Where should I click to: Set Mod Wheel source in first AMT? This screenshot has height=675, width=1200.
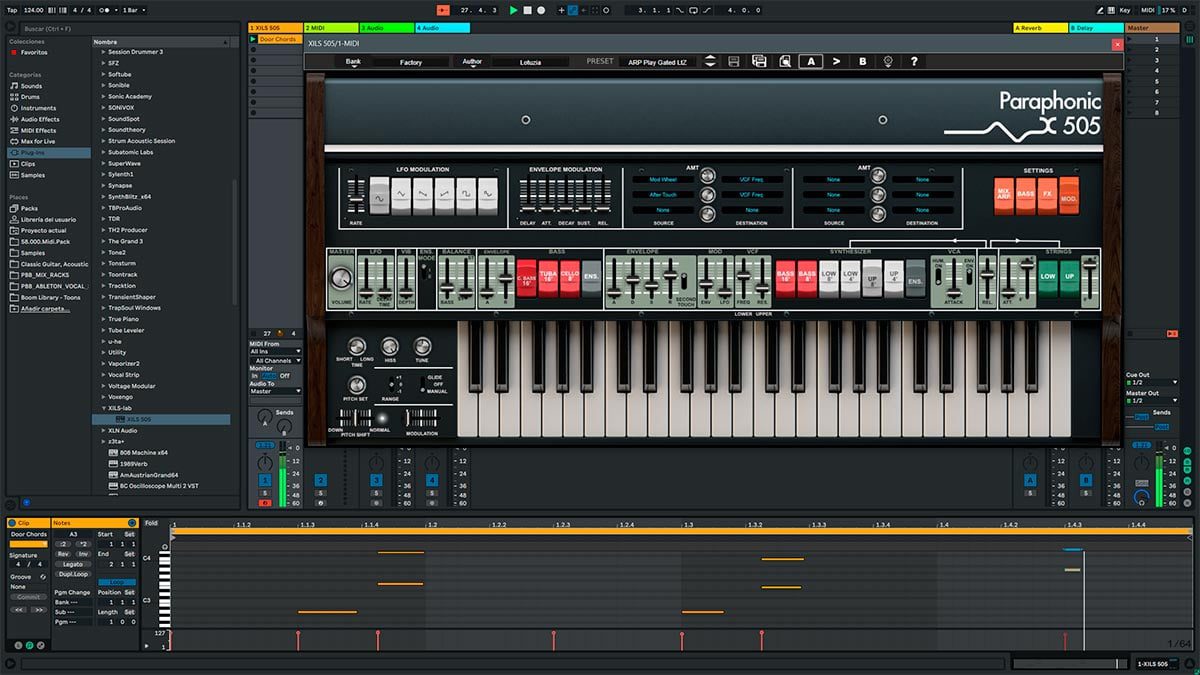tap(663, 179)
